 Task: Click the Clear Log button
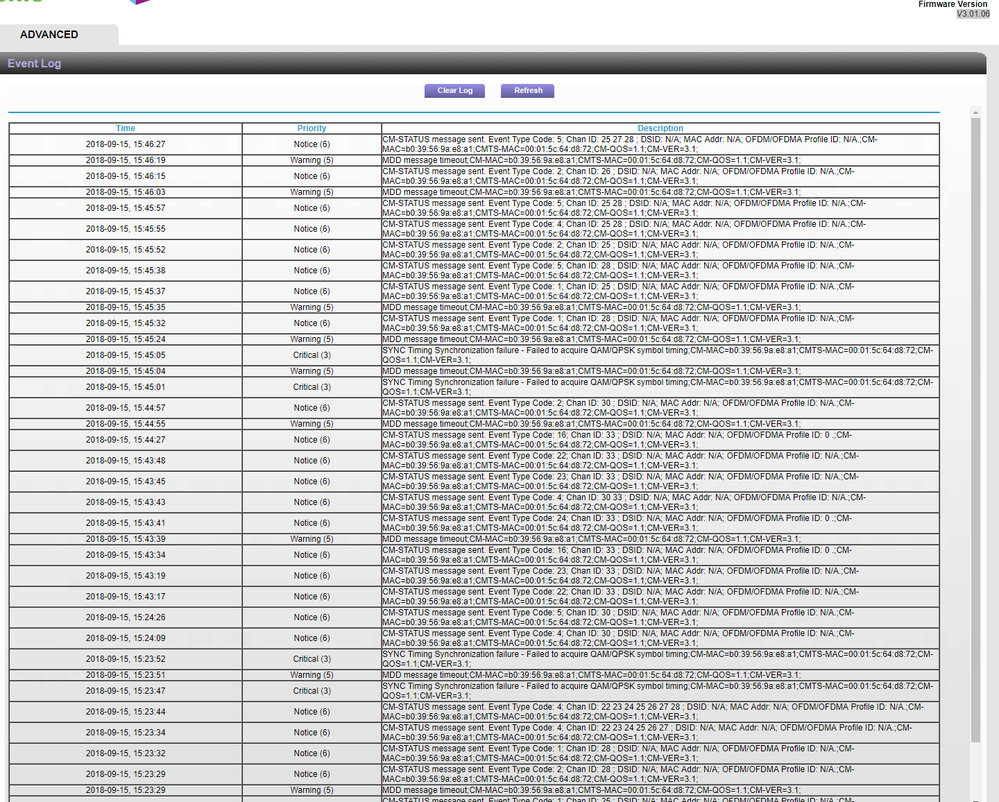tap(454, 90)
